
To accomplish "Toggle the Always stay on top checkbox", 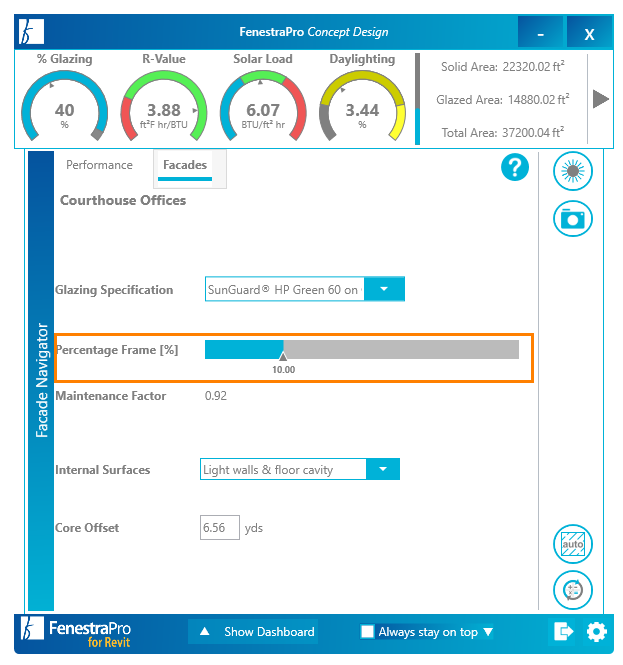I will point(367,631).
